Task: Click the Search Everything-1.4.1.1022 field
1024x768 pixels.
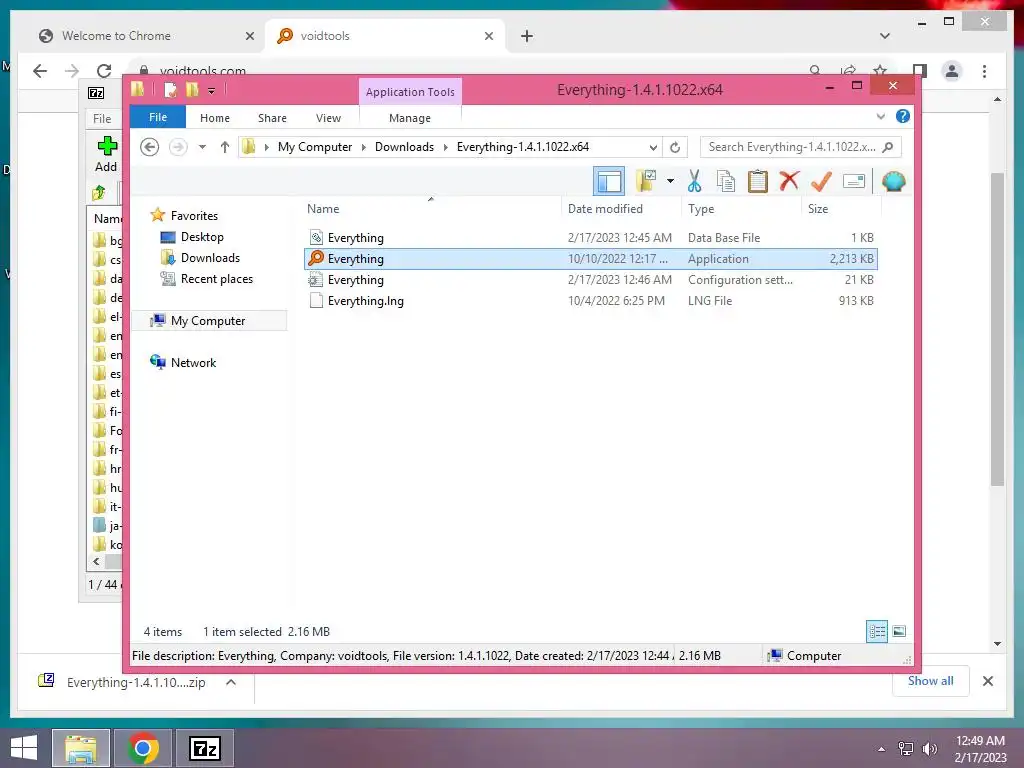Action: pyautogui.click(x=801, y=147)
